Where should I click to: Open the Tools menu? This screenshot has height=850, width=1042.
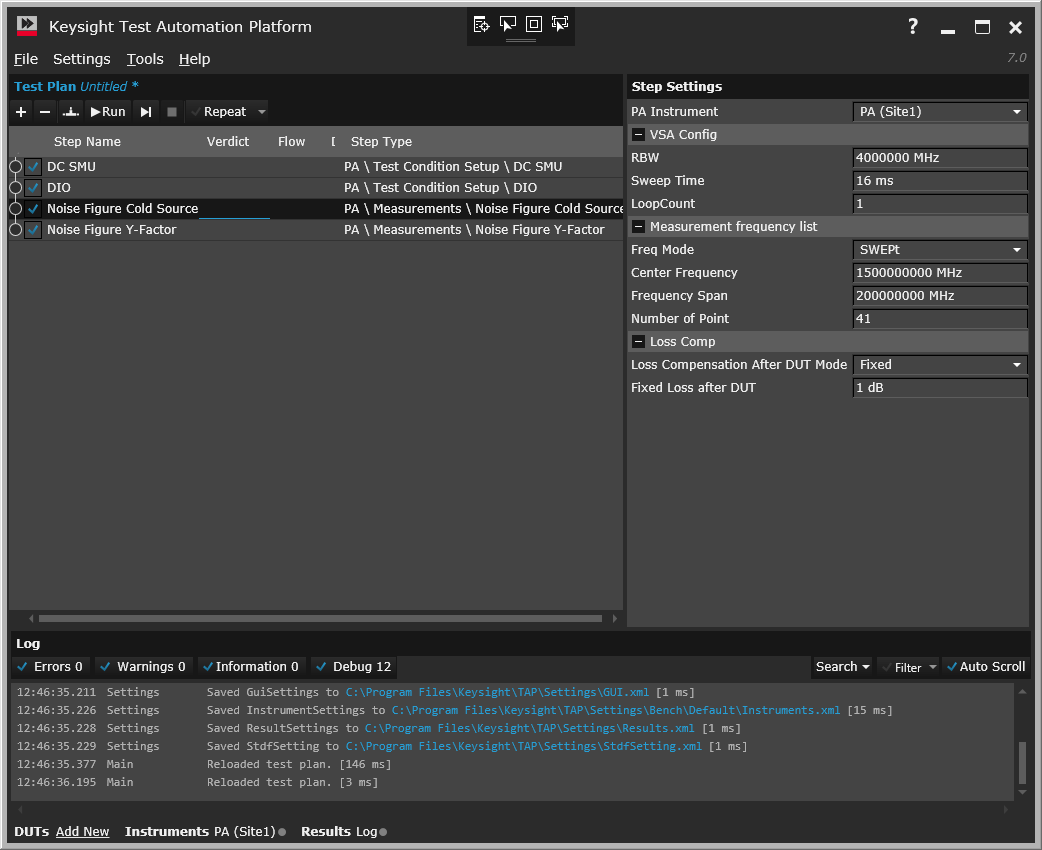pyautogui.click(x=145, y=59)
